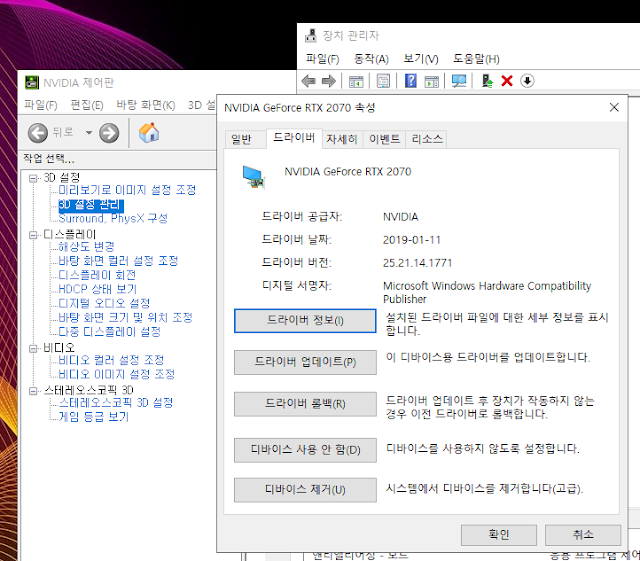The height and width of the screenshot is (561, 640).
Task: Open the 디스플레이 회전 link
Action: tap(97, 275)
